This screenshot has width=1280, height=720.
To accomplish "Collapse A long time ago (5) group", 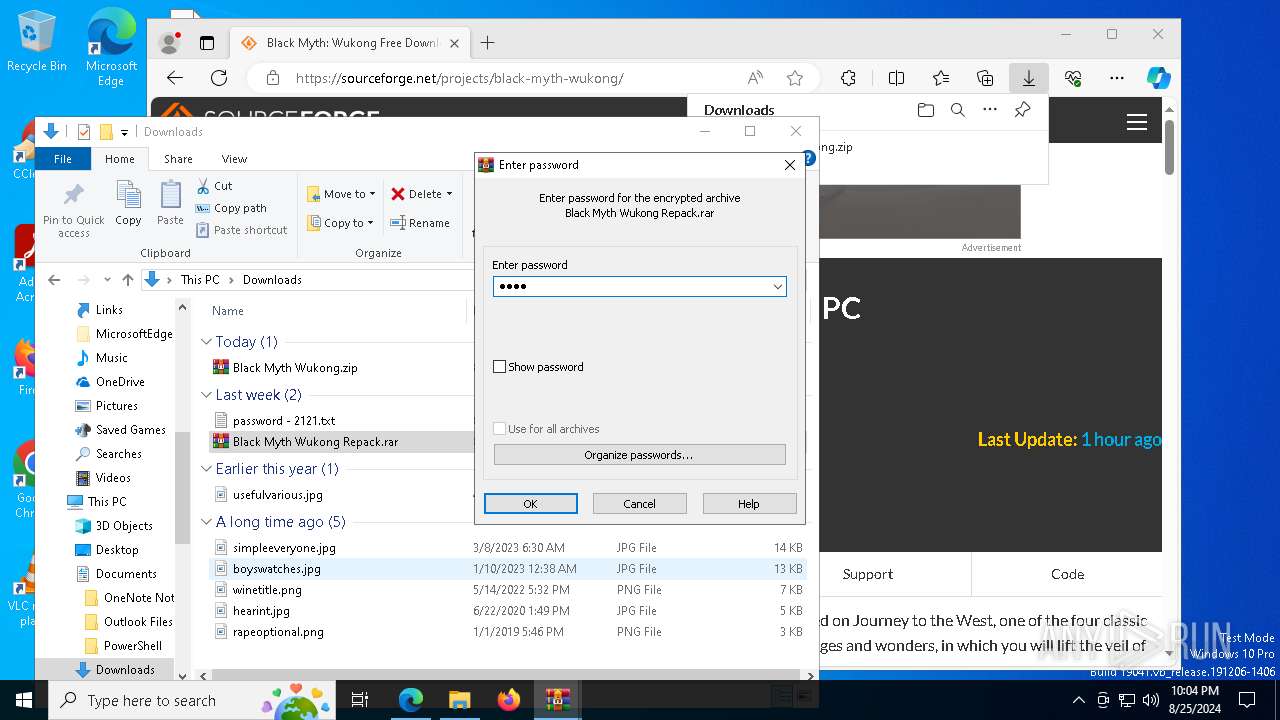I will [207, 522].
